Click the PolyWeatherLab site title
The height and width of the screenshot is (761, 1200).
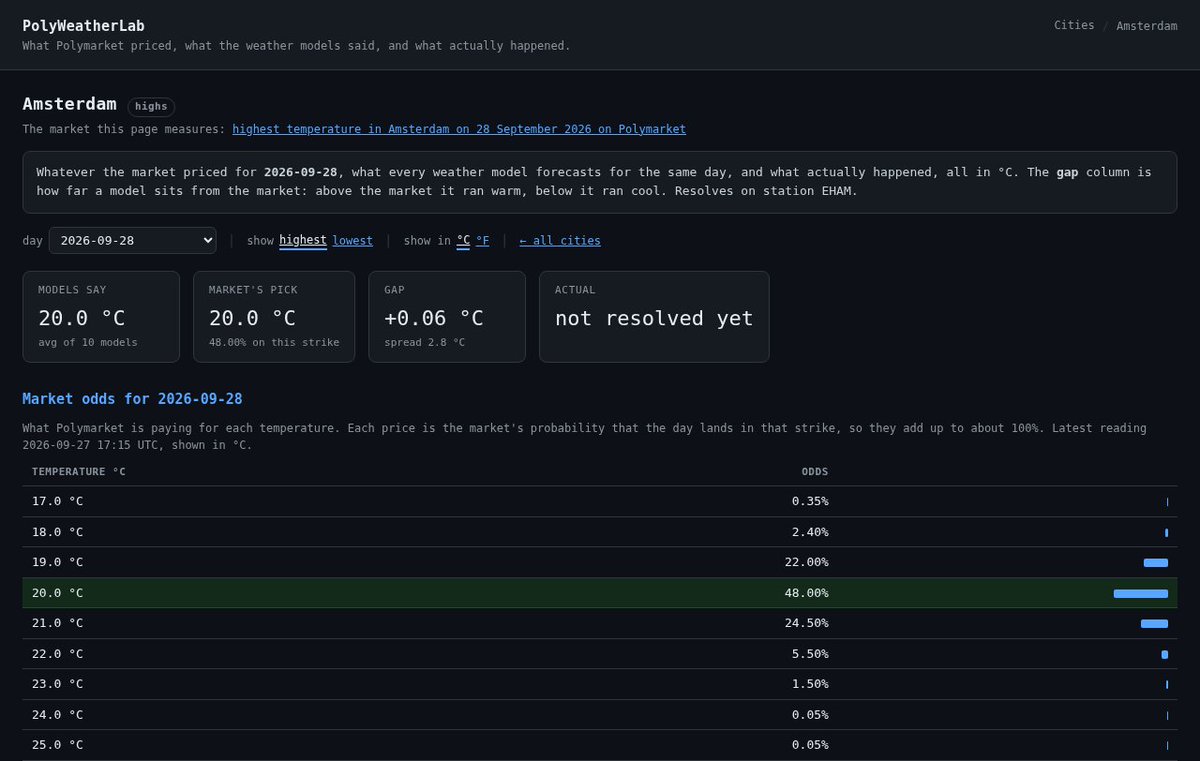[83, 25]
